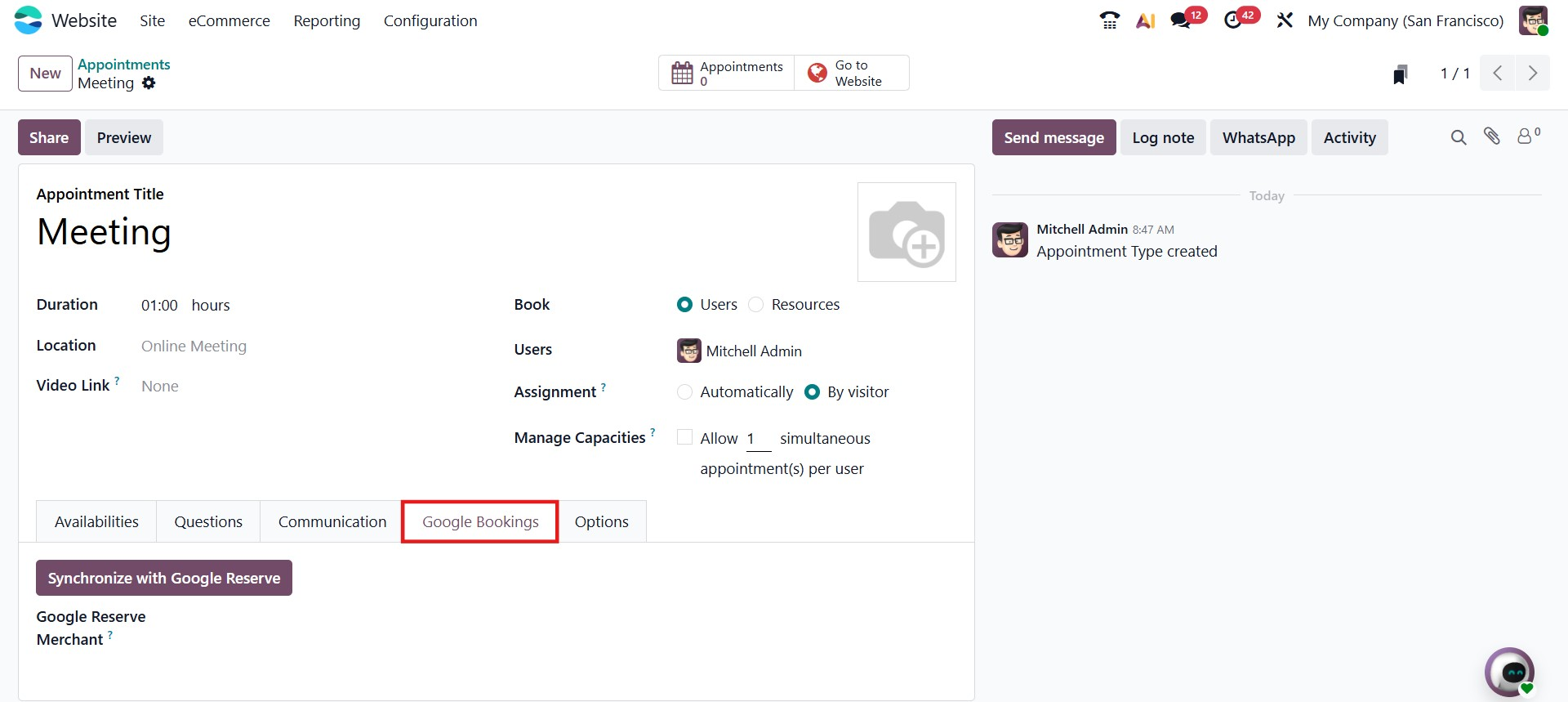Go to the next record arrow
Image resolution: width=1568 pixels, height=702 pixels.
click(x=1532, y=74)
